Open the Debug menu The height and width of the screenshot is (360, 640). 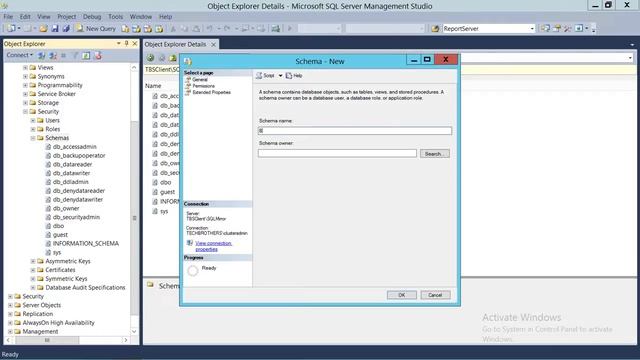tap(92, 17)
